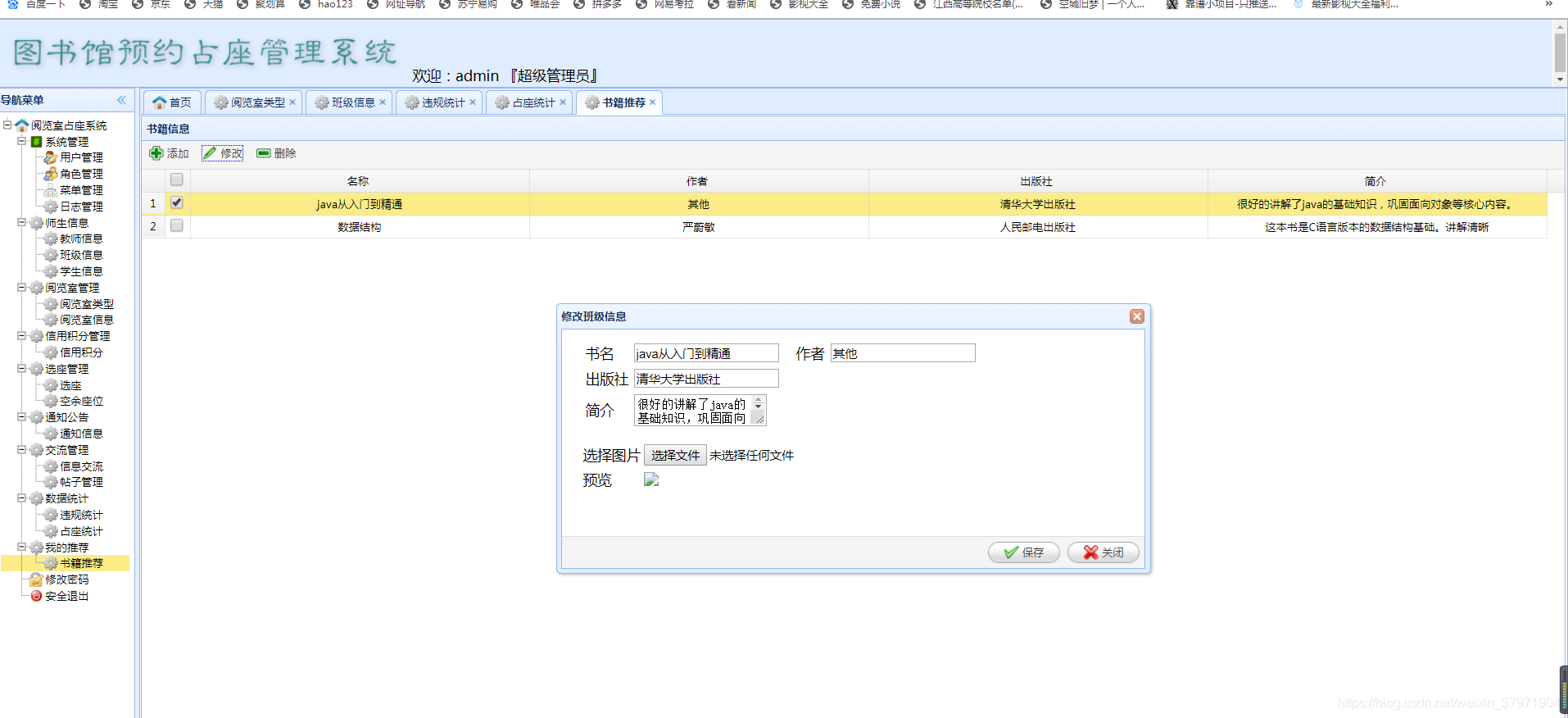Click the green plus 添加 icon
The image size is (1568, 718).
tap(156, 153)
